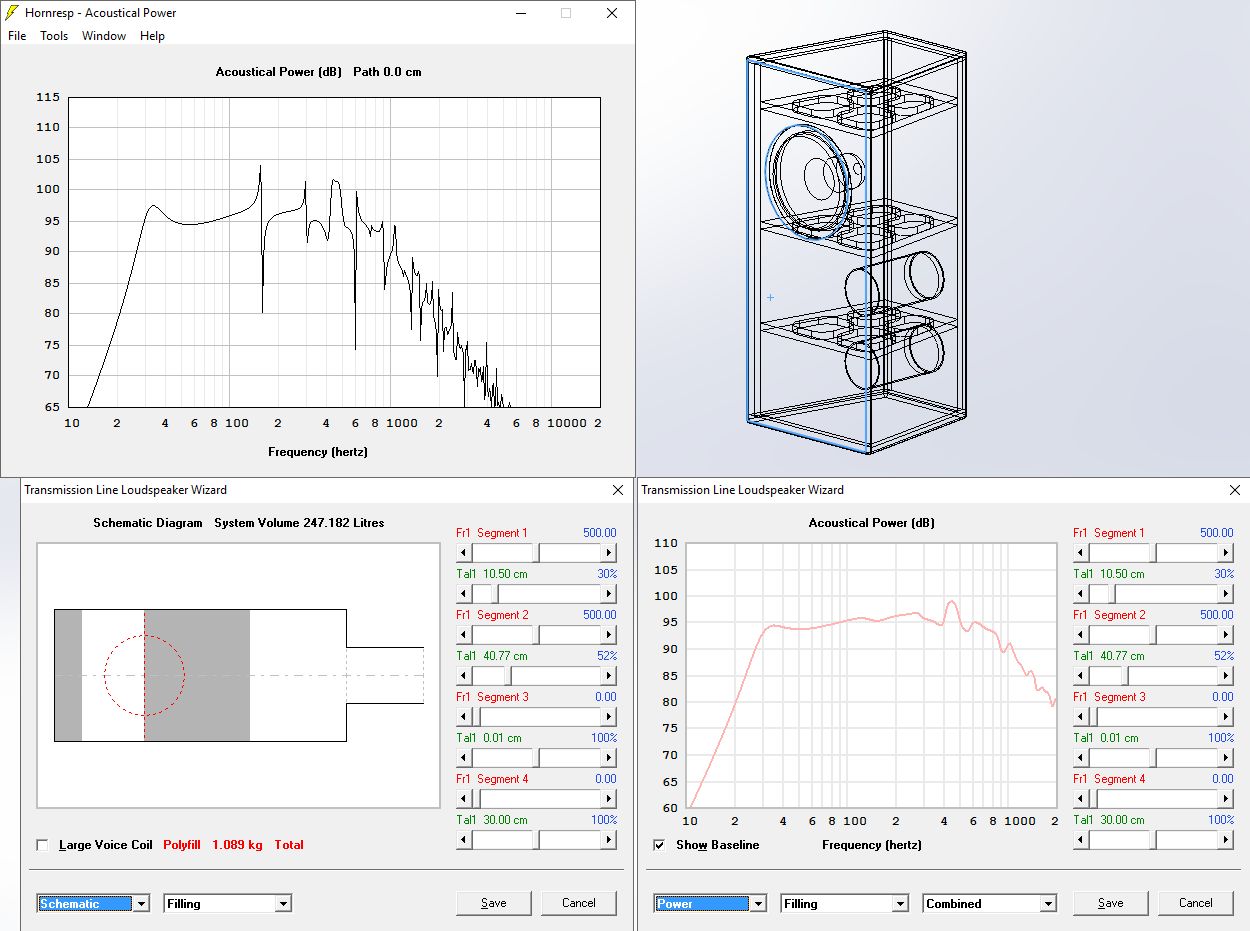This screenshot has height=931, width=1250.
Task: Increase Tal1 10.50 cm right arrow, Acoustical Power wizard
Action: coord(1226,594)
